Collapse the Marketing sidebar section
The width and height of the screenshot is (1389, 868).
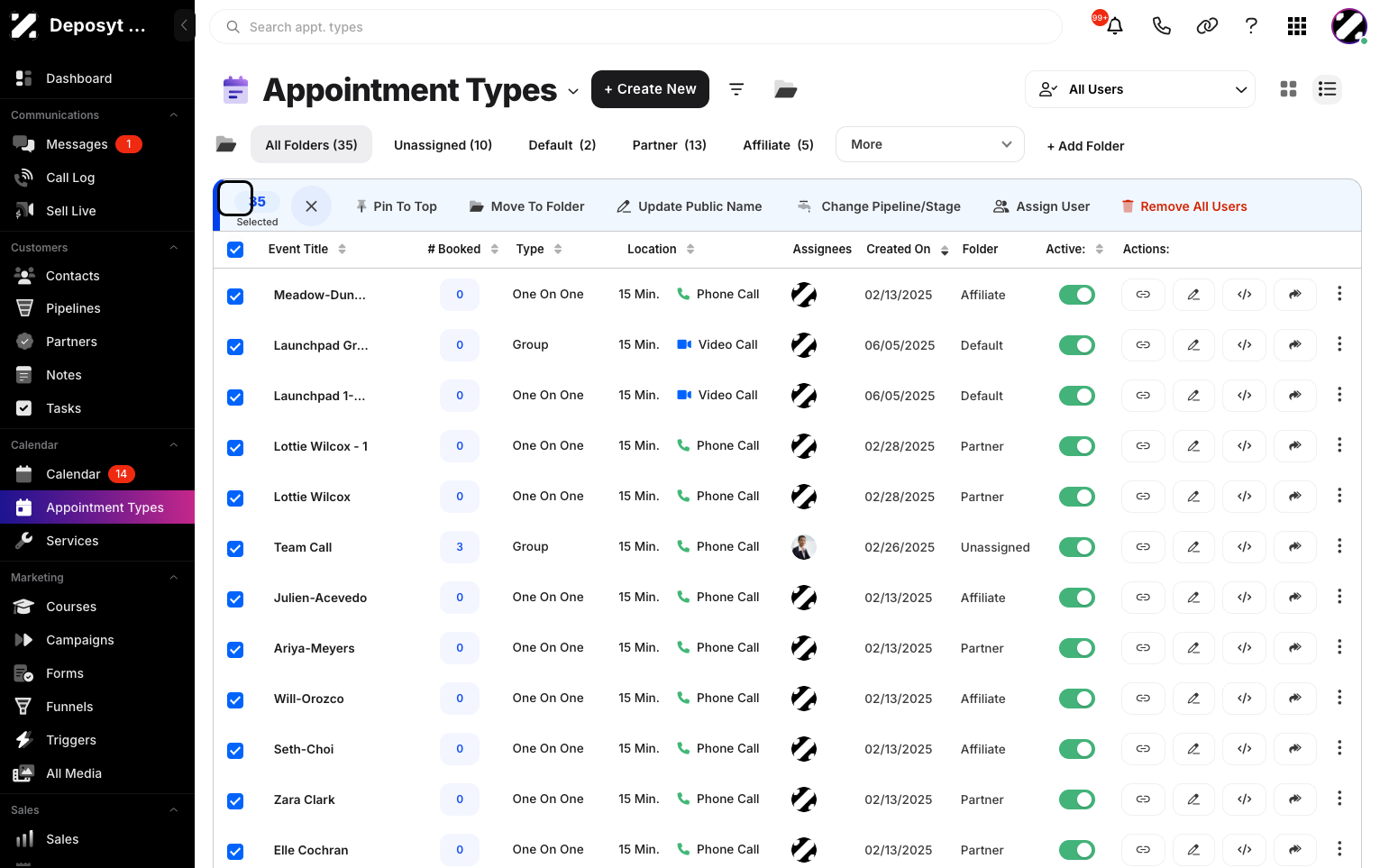tap(174, 578)
